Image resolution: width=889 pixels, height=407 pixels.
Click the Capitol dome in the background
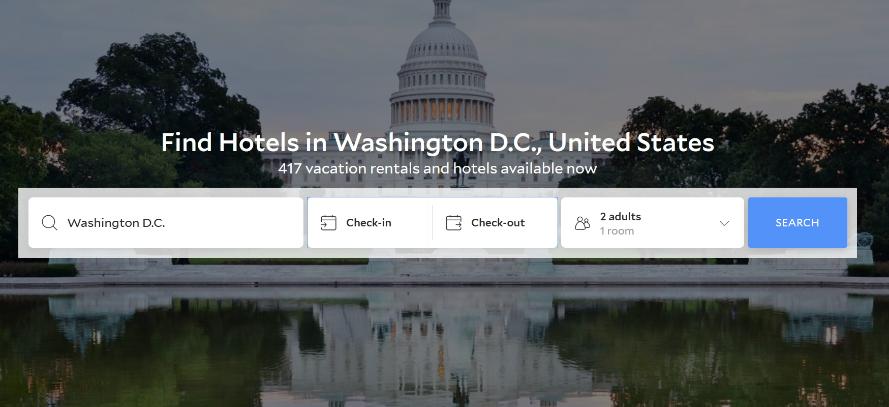click(x=442, y=44)
